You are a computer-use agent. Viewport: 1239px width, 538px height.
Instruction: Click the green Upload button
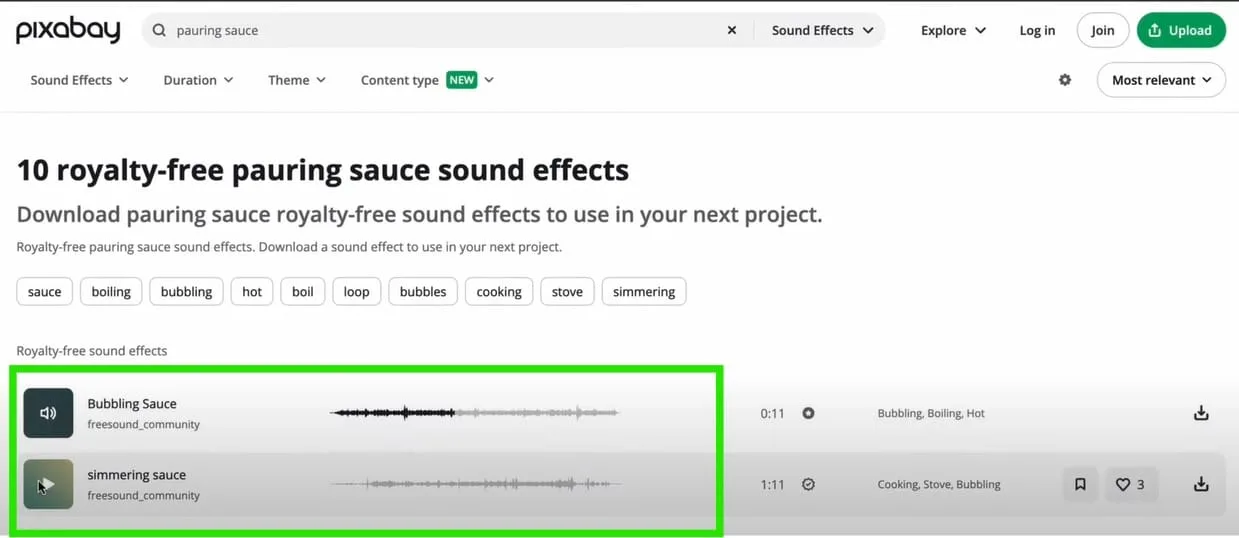click(1181, 30)
